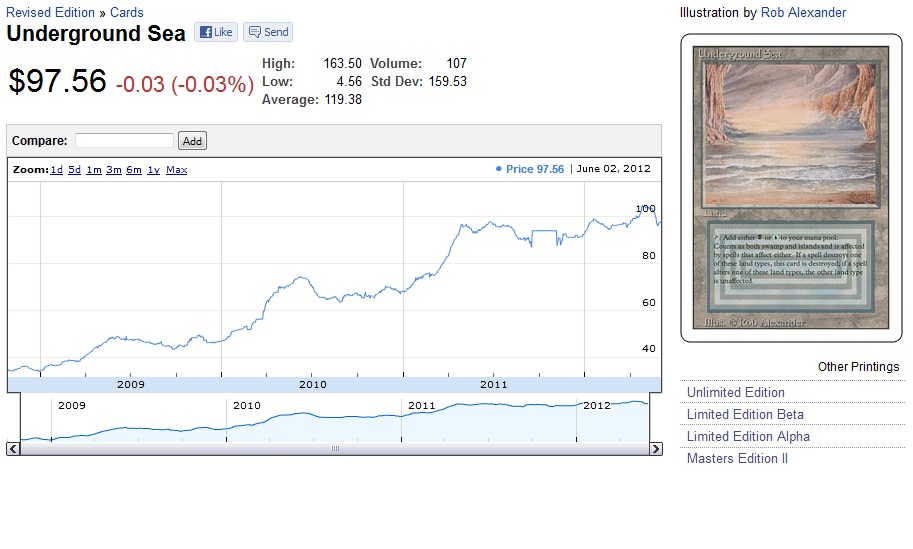Click the left scroll arrow under chart
913x549 pixels.
pos(13,449)
